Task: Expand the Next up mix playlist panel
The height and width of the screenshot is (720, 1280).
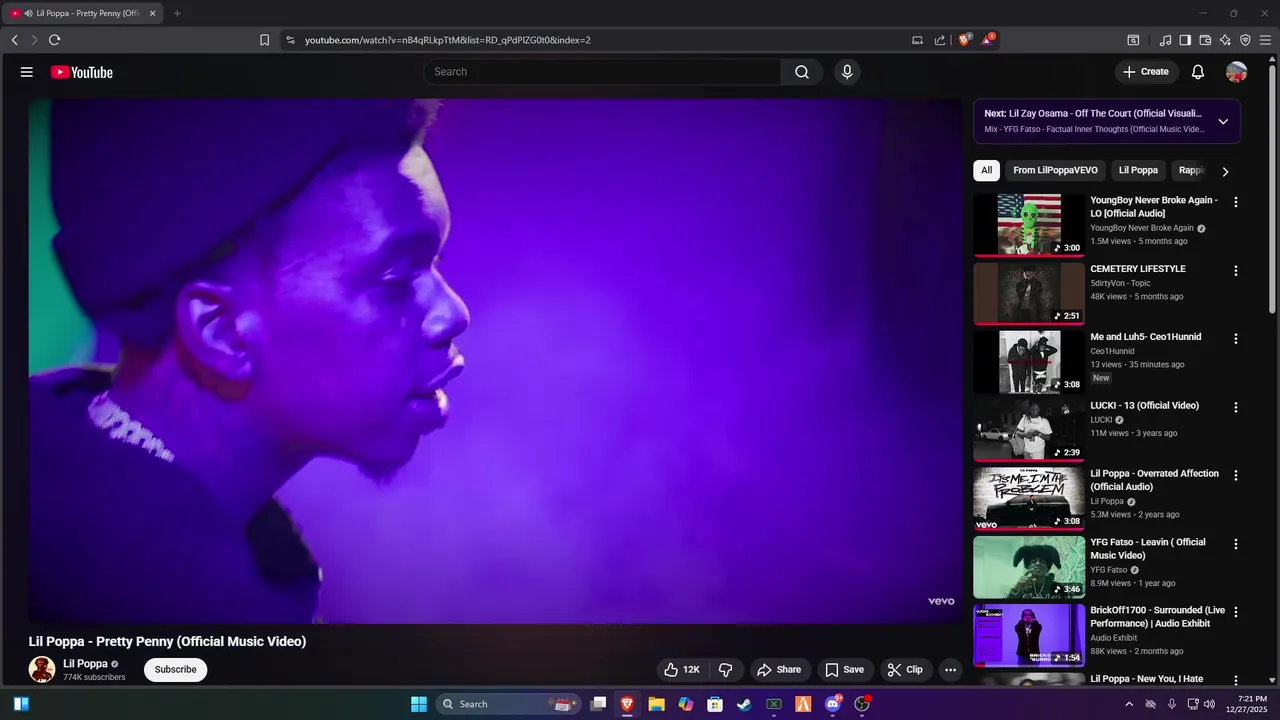Action: coord(1223,121)
